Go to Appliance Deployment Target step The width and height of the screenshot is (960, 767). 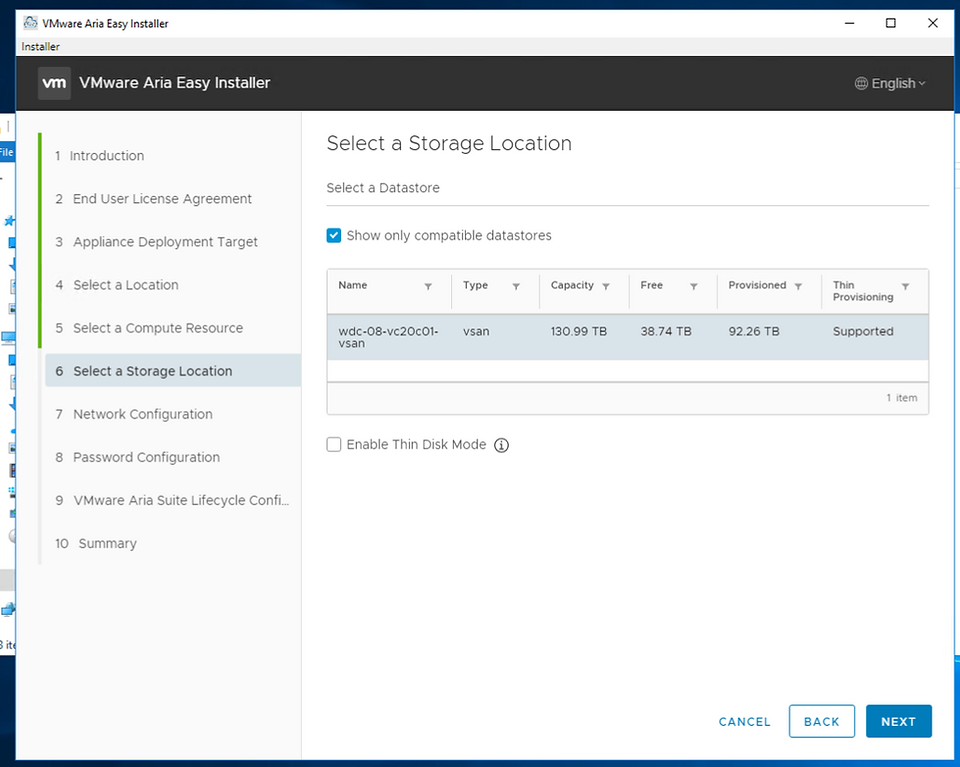pyautogui.click(x=156, y=242)
